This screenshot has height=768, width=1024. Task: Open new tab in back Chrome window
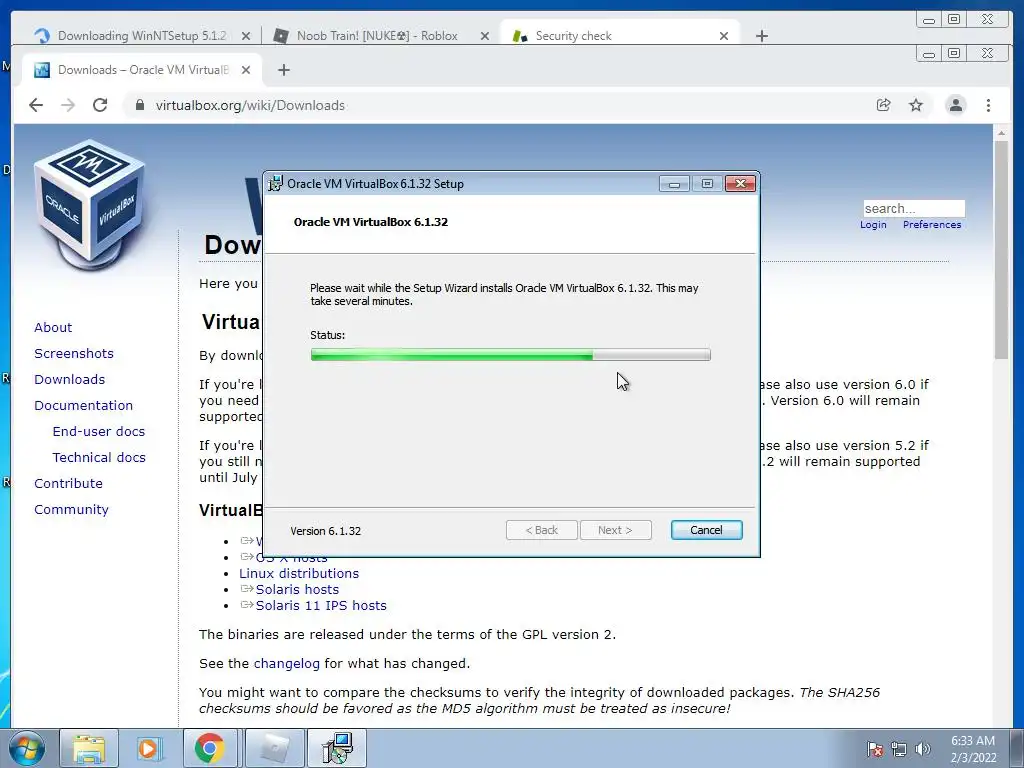[x=761, y=36]
